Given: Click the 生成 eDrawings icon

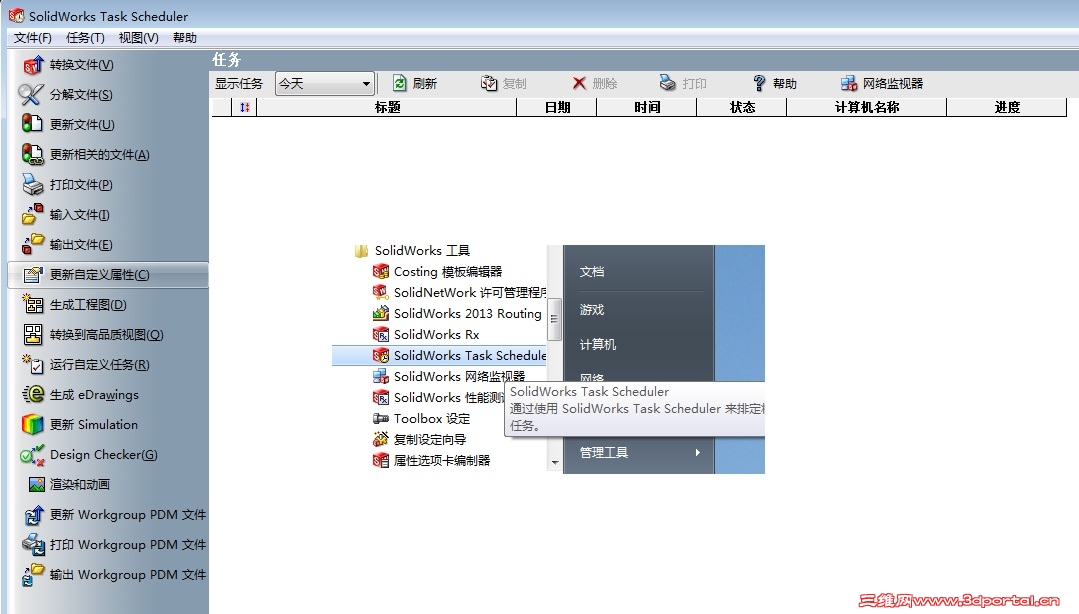Looking at the screenshot, I should (x=32, y=394).
